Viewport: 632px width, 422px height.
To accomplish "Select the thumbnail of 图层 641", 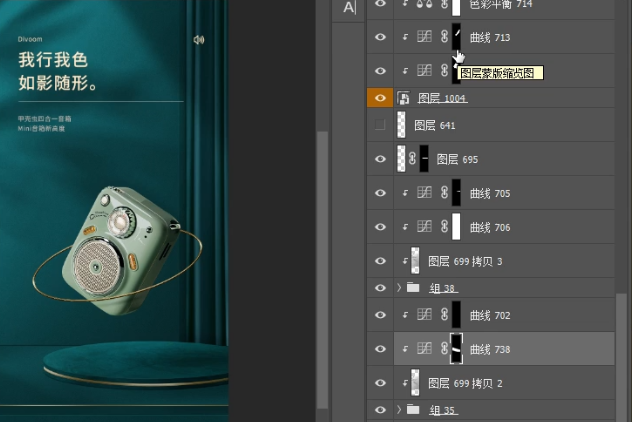I will point(401,125).
